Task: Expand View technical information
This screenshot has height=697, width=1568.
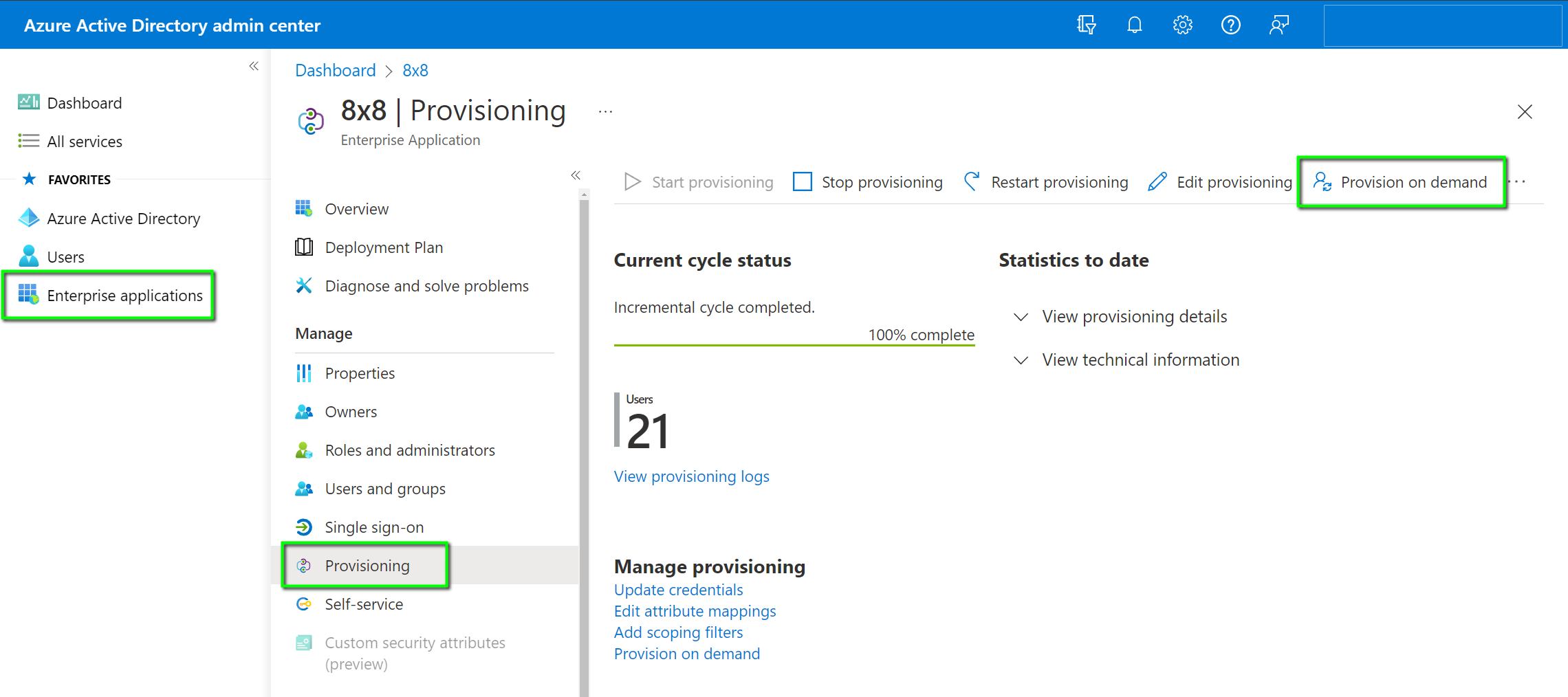Action: (x=1127, y=359)
